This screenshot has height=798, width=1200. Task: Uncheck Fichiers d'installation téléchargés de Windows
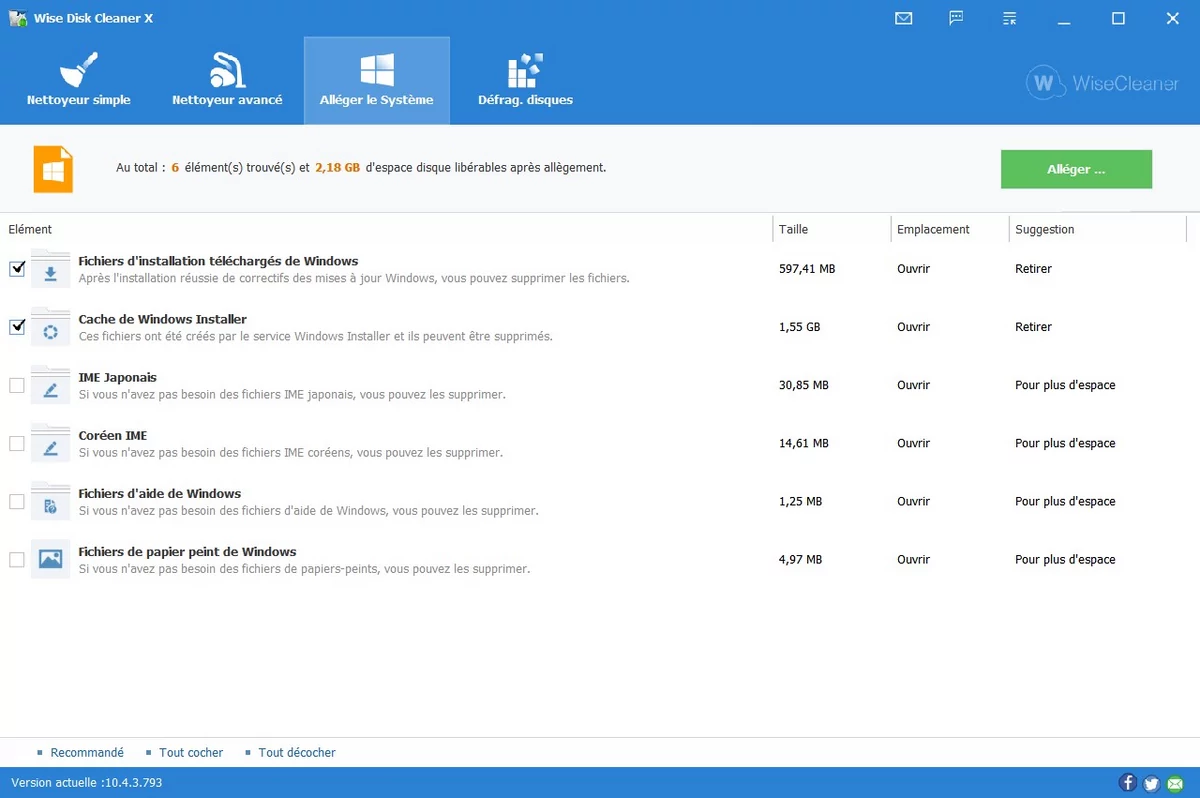(17, 269)
